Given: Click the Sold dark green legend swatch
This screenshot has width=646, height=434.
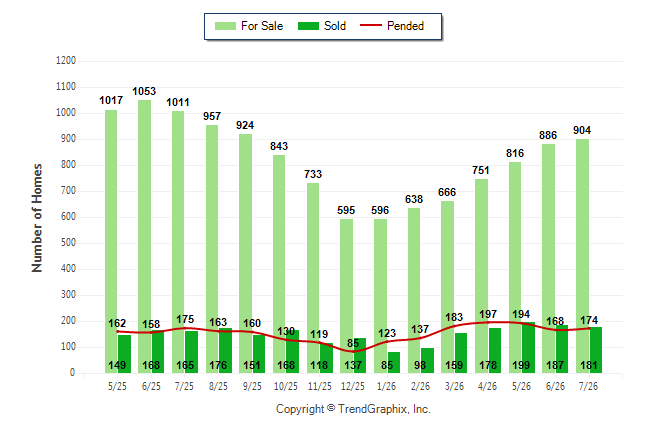Looking at the screenshot, I should 309,26.
